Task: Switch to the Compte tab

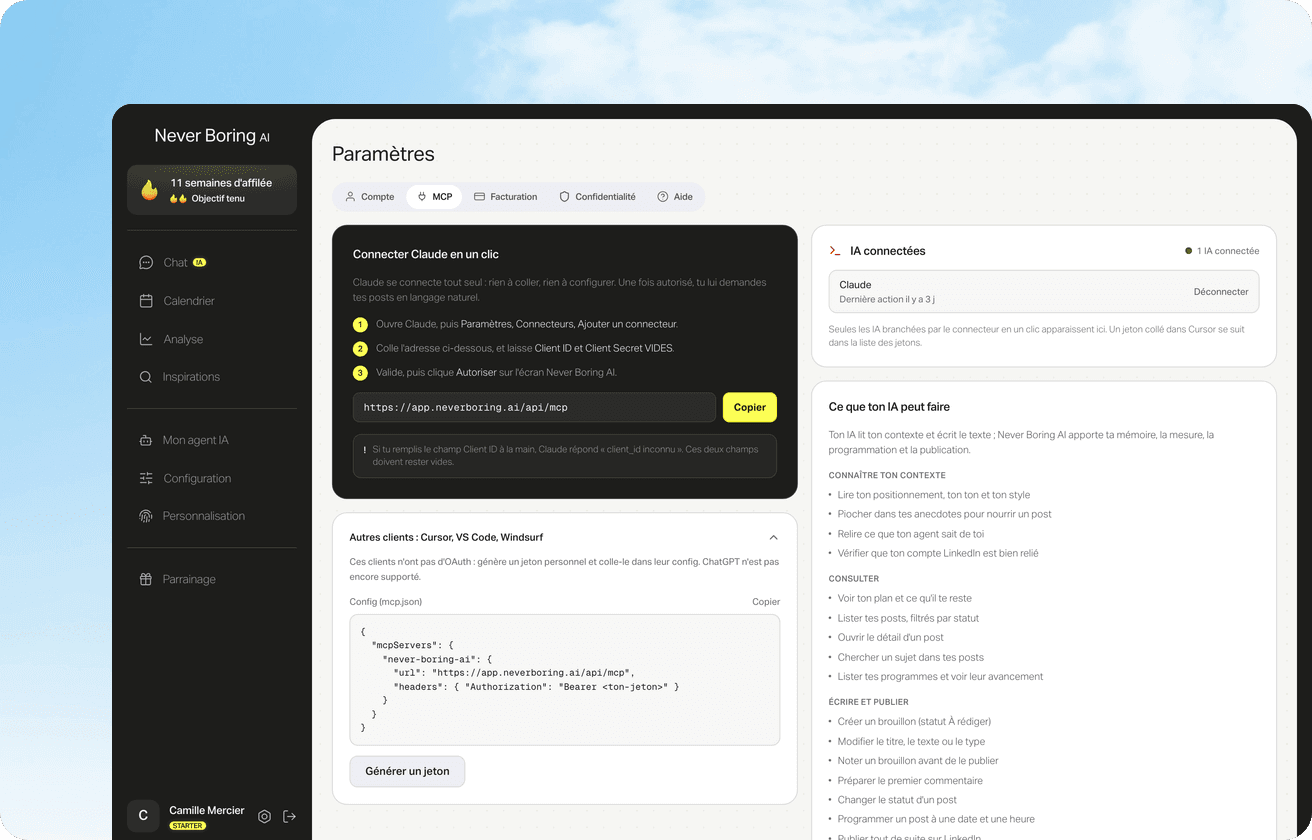Action: 369,197
